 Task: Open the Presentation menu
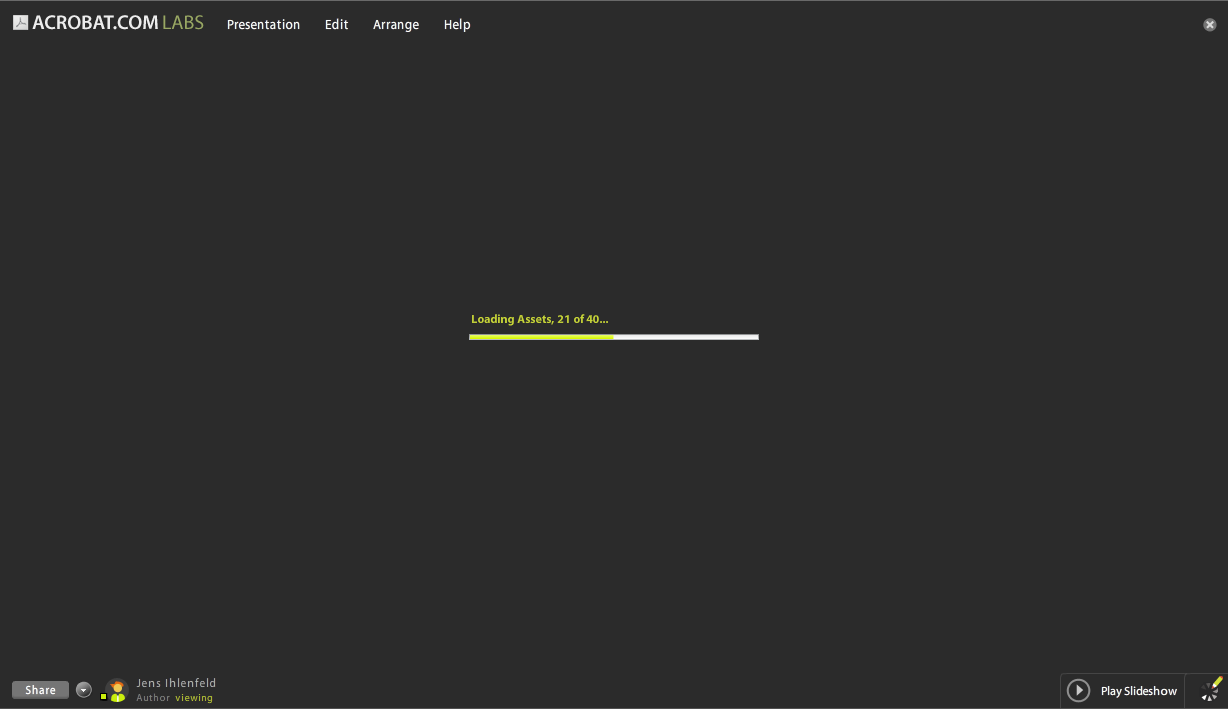point(263,24)
